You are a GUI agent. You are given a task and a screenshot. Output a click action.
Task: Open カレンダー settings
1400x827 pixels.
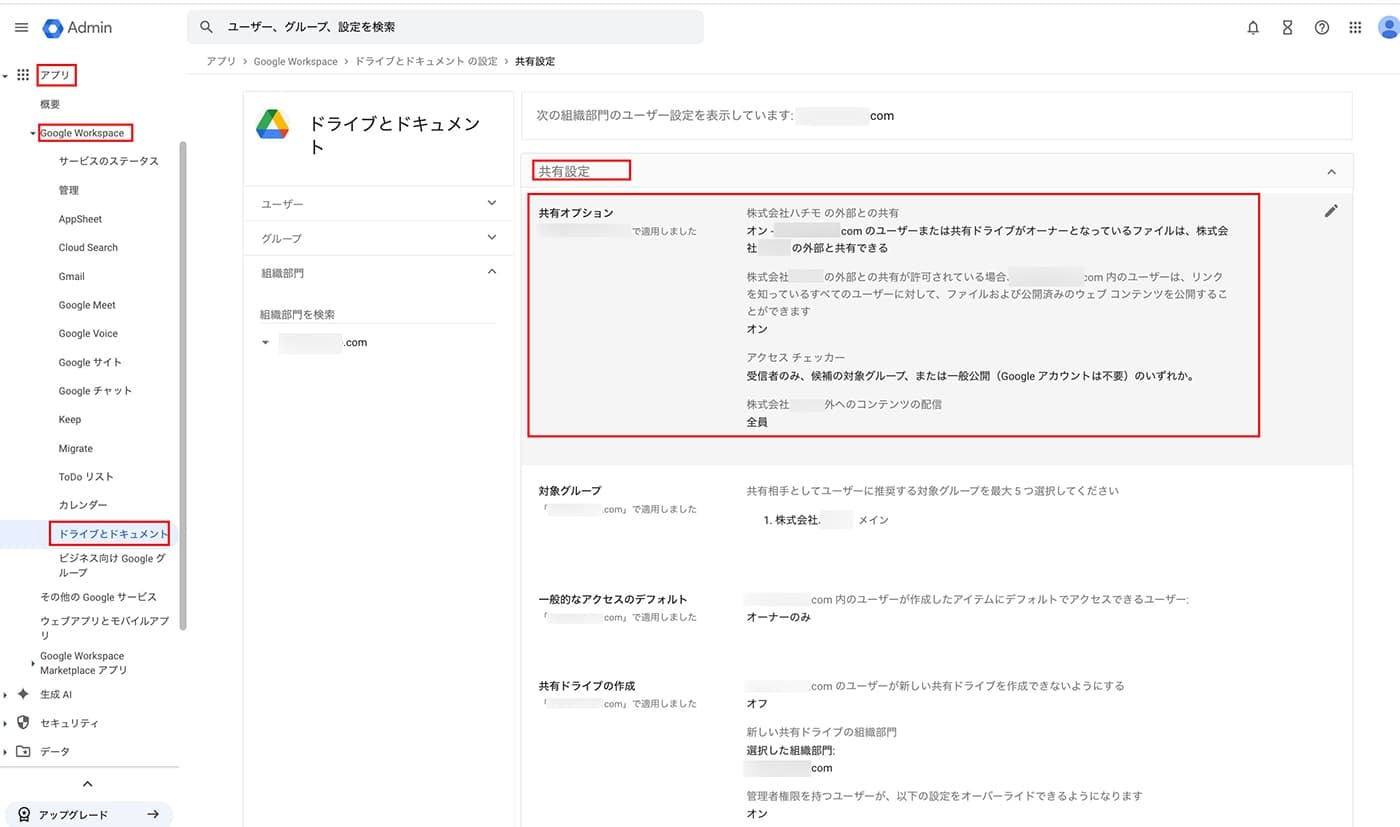pyautogui.click(x=83, y=505)
